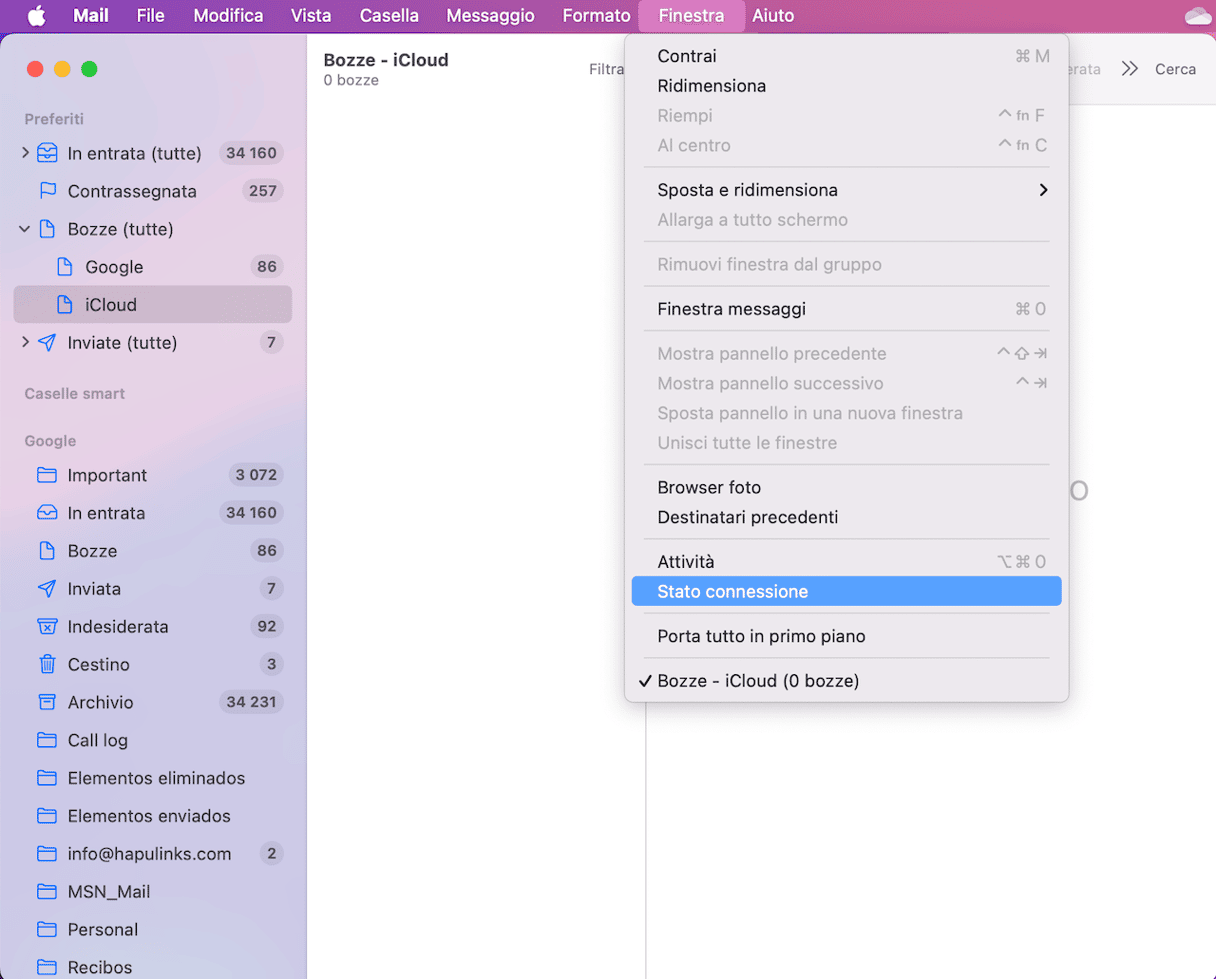Viewport: 1216px width, 979px height.
Task: Open the Vista menu
Action: coord(311,16)
